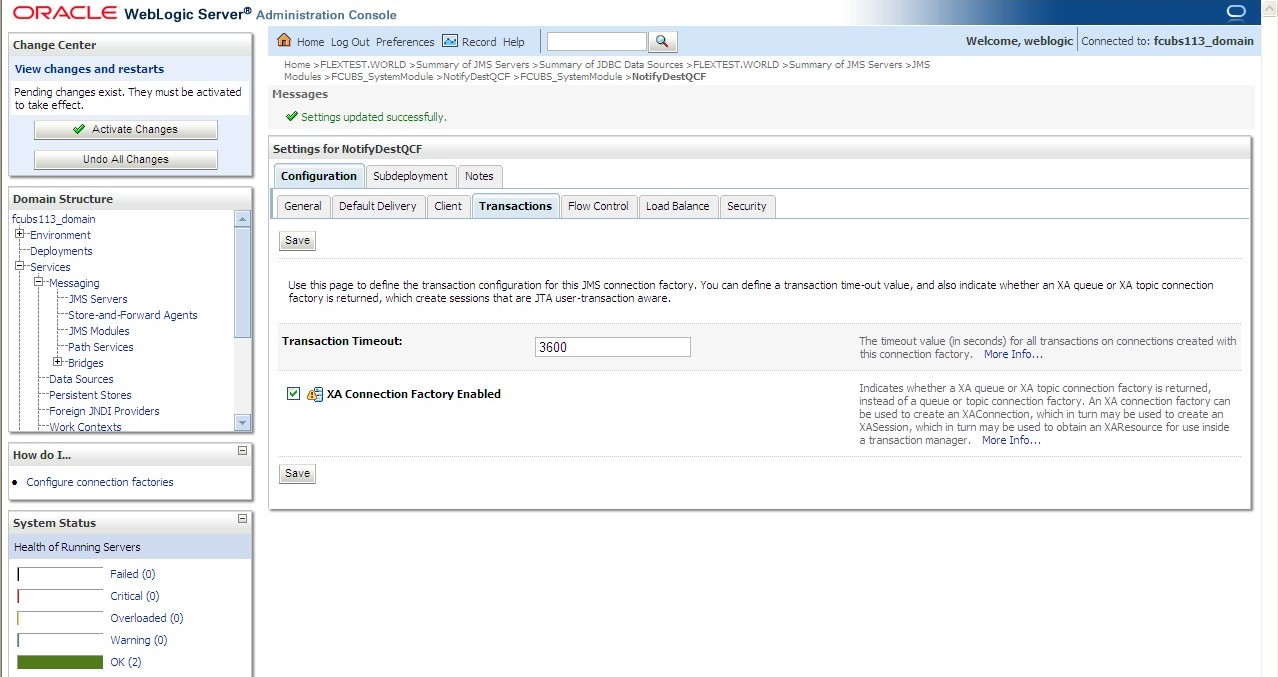Collapse the System Status panel
Screen dimensions: 1278x677
pos(242,519)
